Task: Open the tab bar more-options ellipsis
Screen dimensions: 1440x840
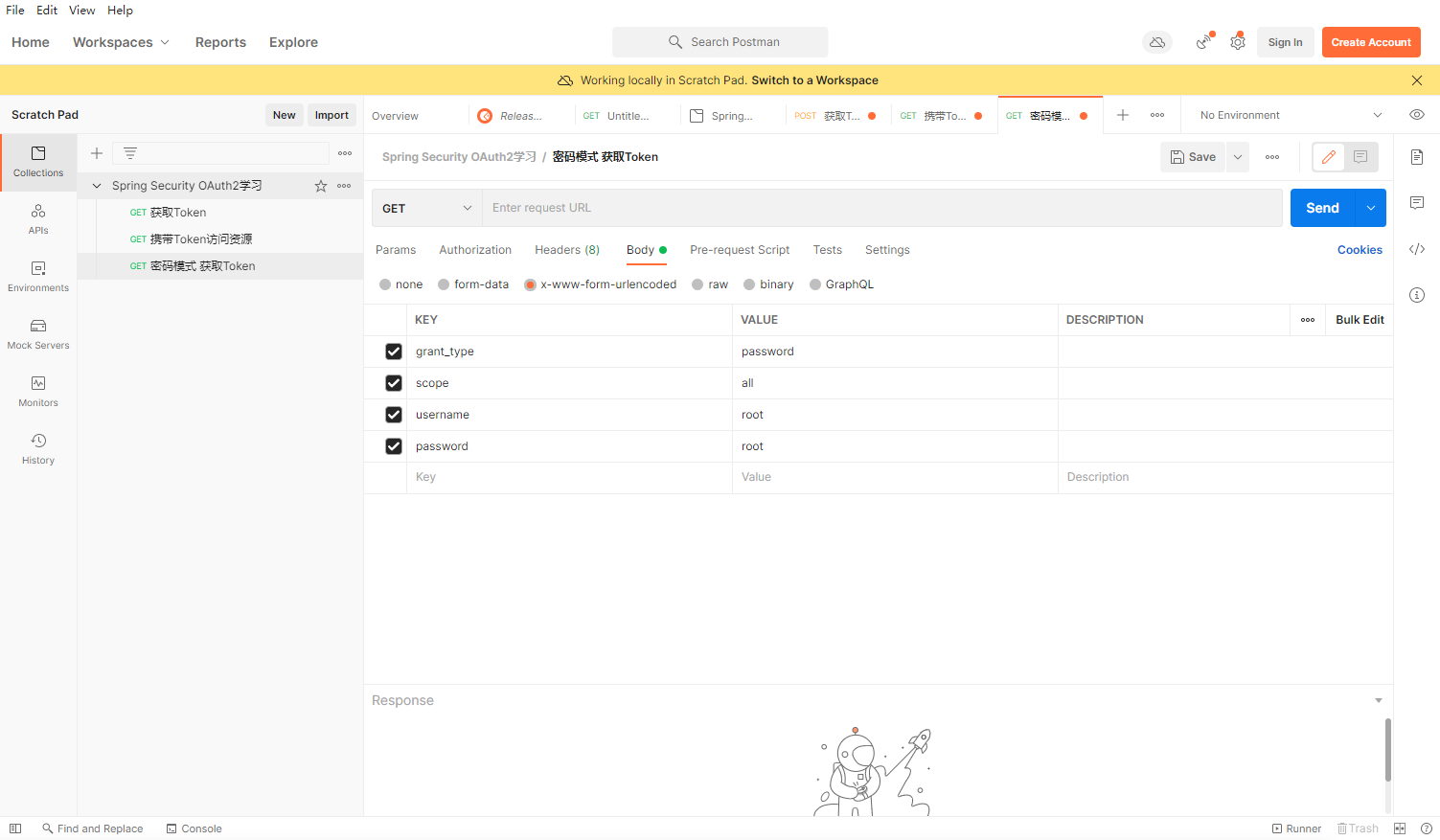Action: tap(1157, 115)
